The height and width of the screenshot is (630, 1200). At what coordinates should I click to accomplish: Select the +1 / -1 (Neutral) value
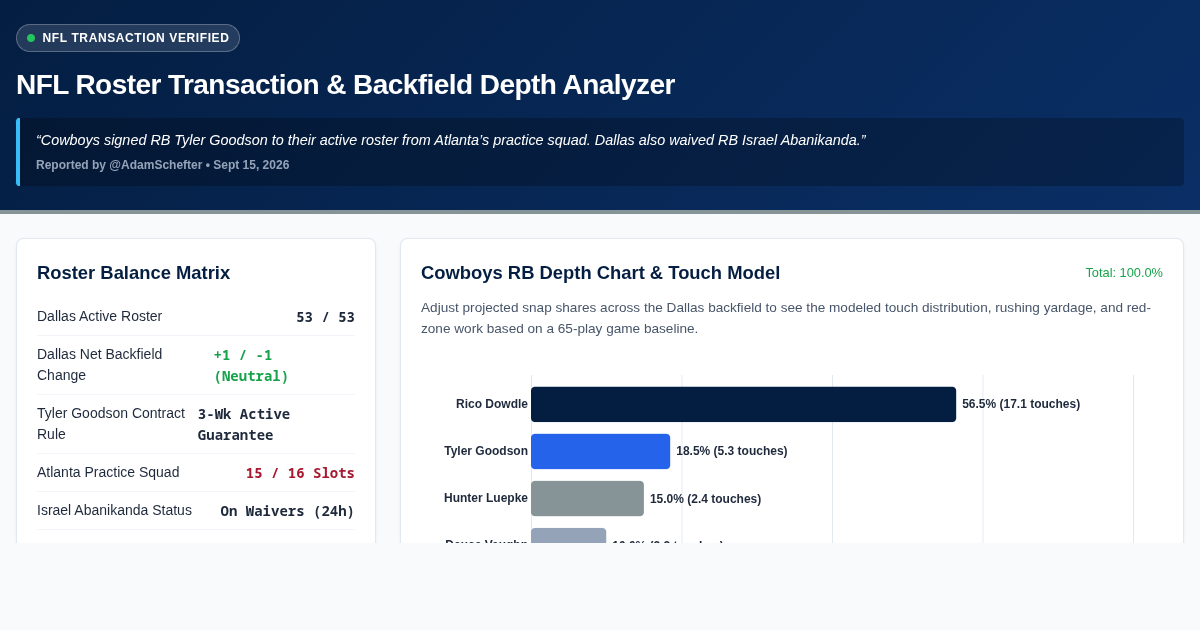[251, 365]
